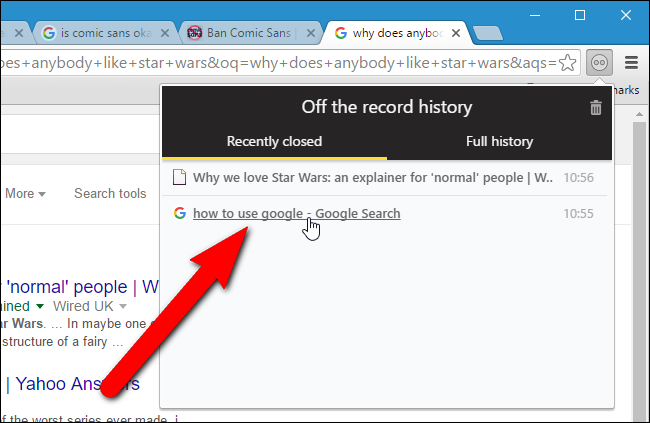Open 'Why we love Star Wars' history entry
The height and width of the screenshot is (423, 650).
click(373, 177)
